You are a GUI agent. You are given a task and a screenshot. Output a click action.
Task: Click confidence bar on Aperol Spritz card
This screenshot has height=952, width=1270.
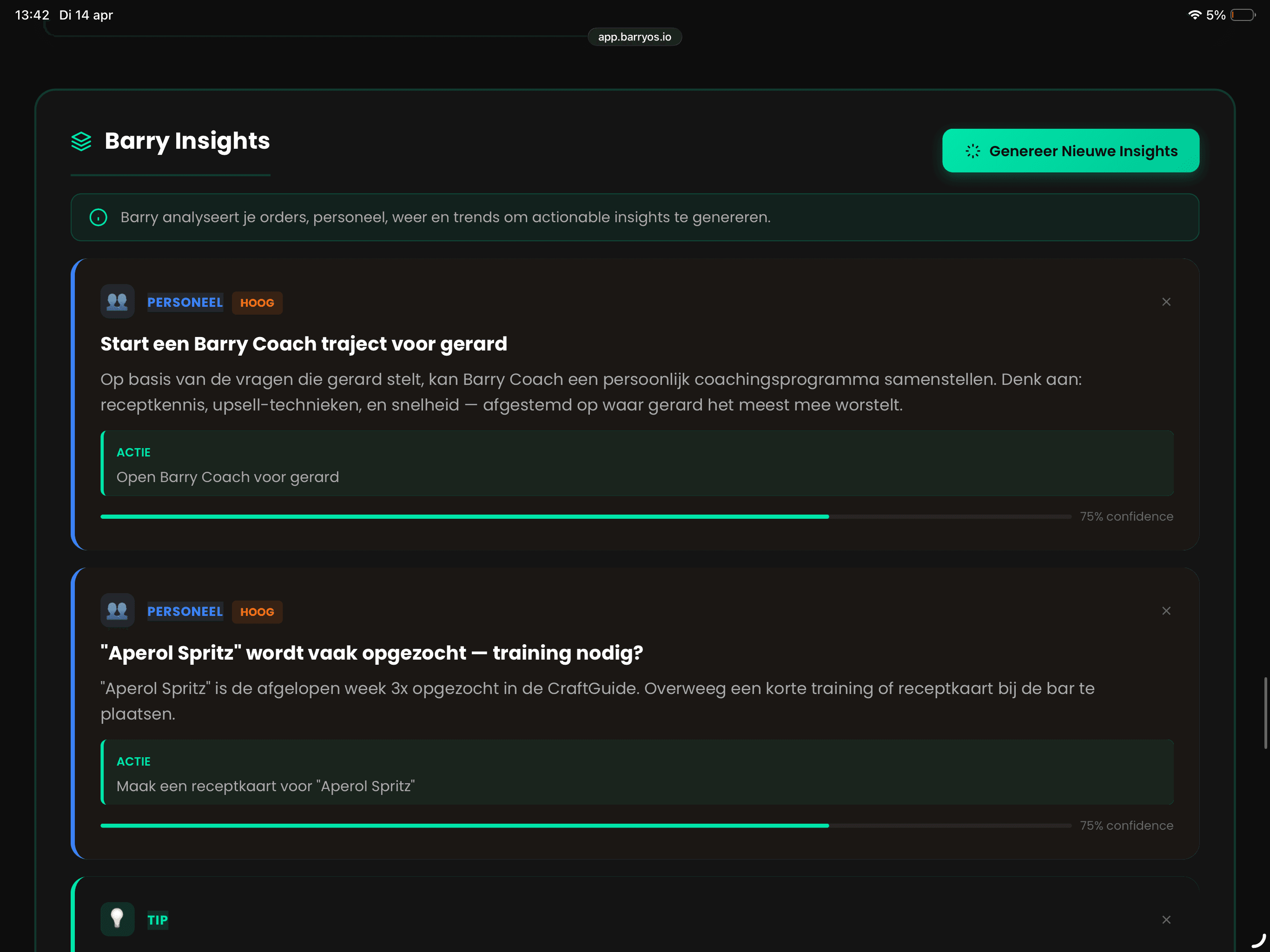(x=585, y=826)
